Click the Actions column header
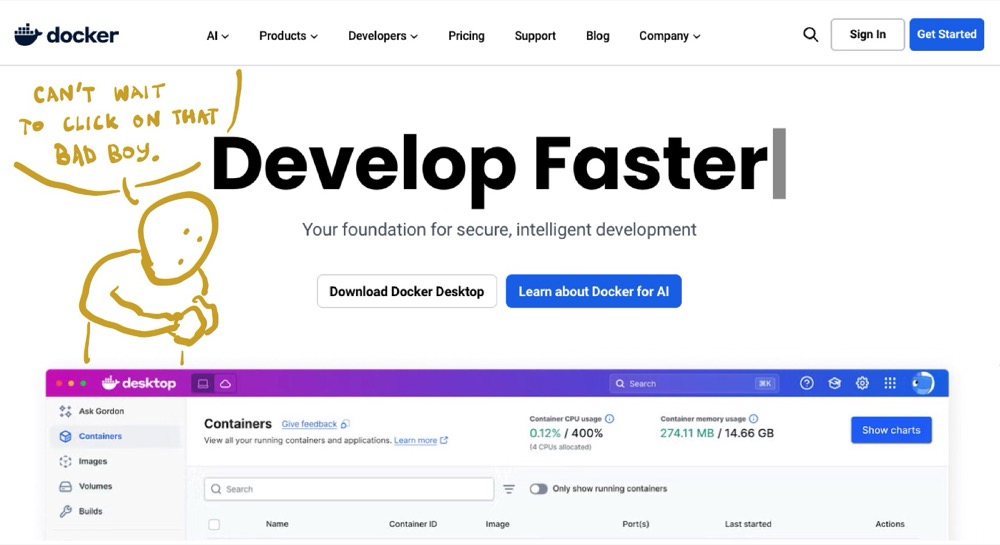Viewport: 1000px width, 545px height. pyautogui.click(x=890, y=524)
